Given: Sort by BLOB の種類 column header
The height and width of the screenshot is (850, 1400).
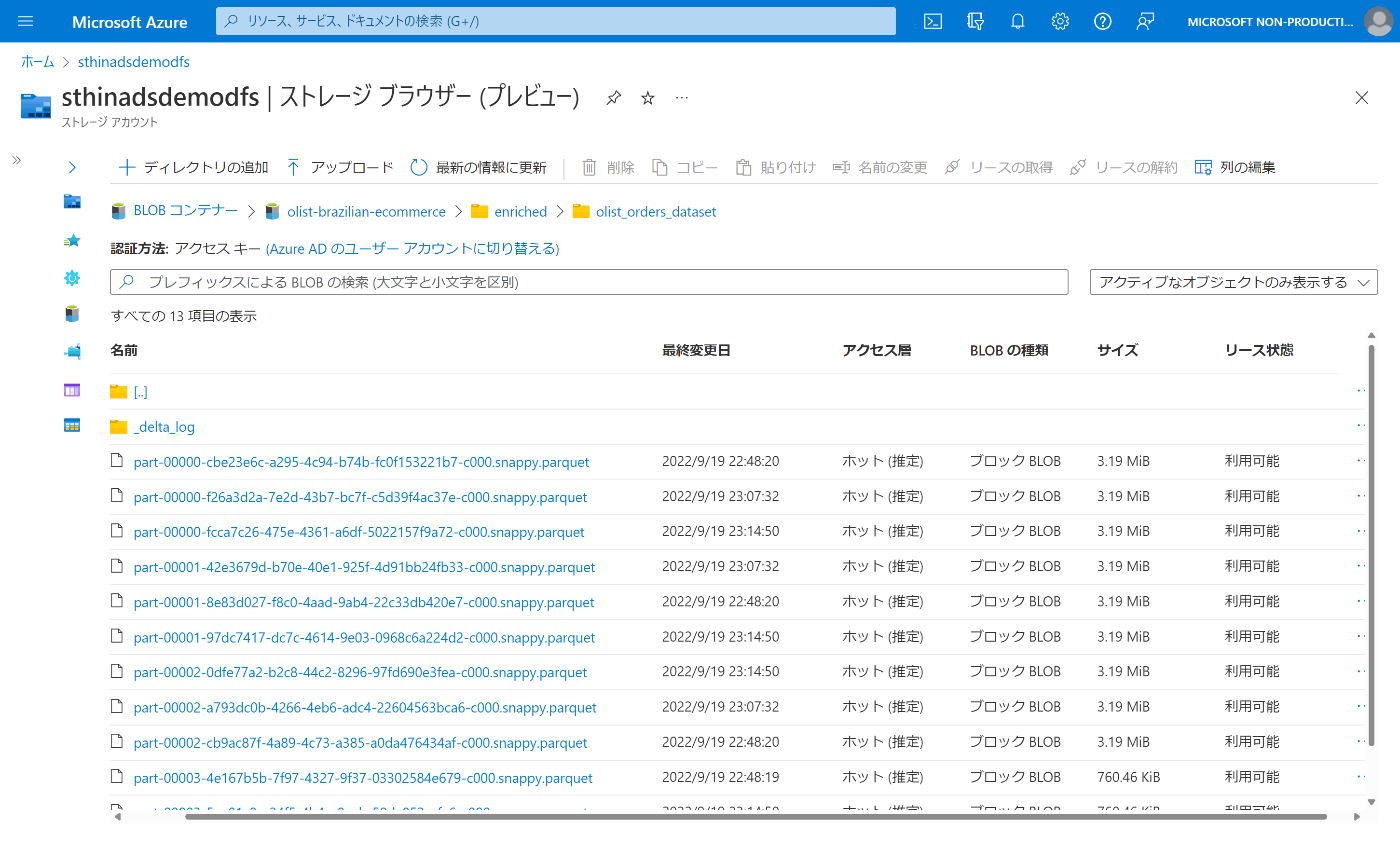Looking at the screenshot, I should click(x=1009, y=350).
